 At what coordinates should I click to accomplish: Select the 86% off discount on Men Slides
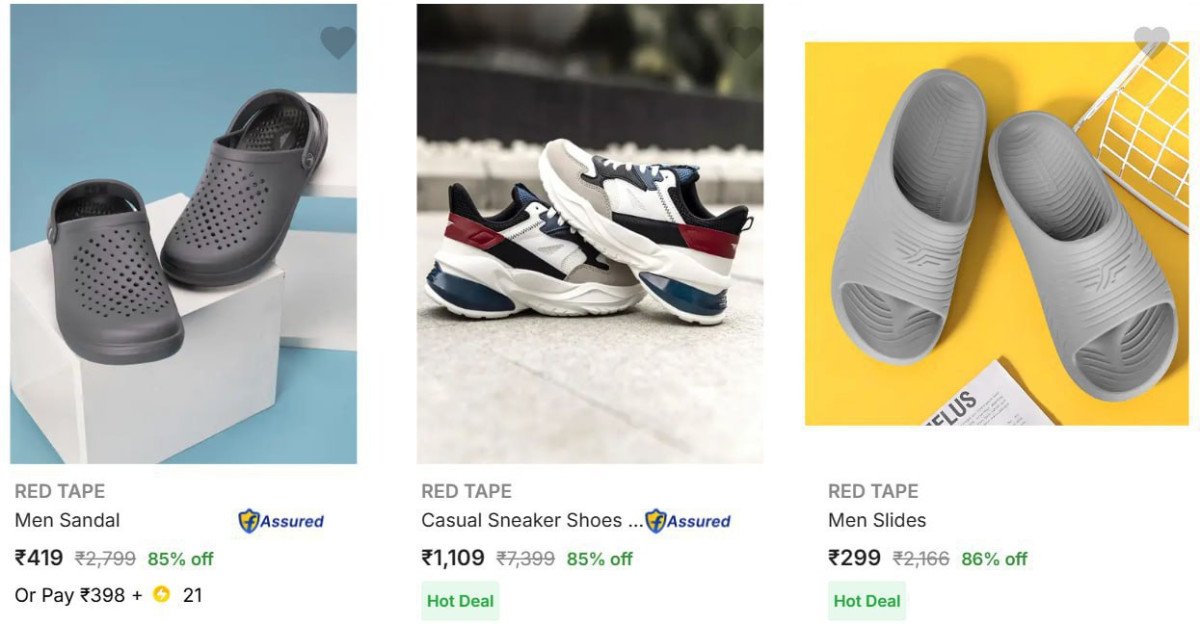[995, 560]
